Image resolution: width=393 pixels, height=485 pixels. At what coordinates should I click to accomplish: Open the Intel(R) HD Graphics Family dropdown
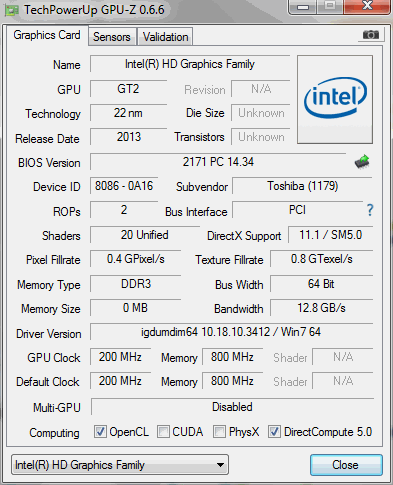click(x=120, y=465)
